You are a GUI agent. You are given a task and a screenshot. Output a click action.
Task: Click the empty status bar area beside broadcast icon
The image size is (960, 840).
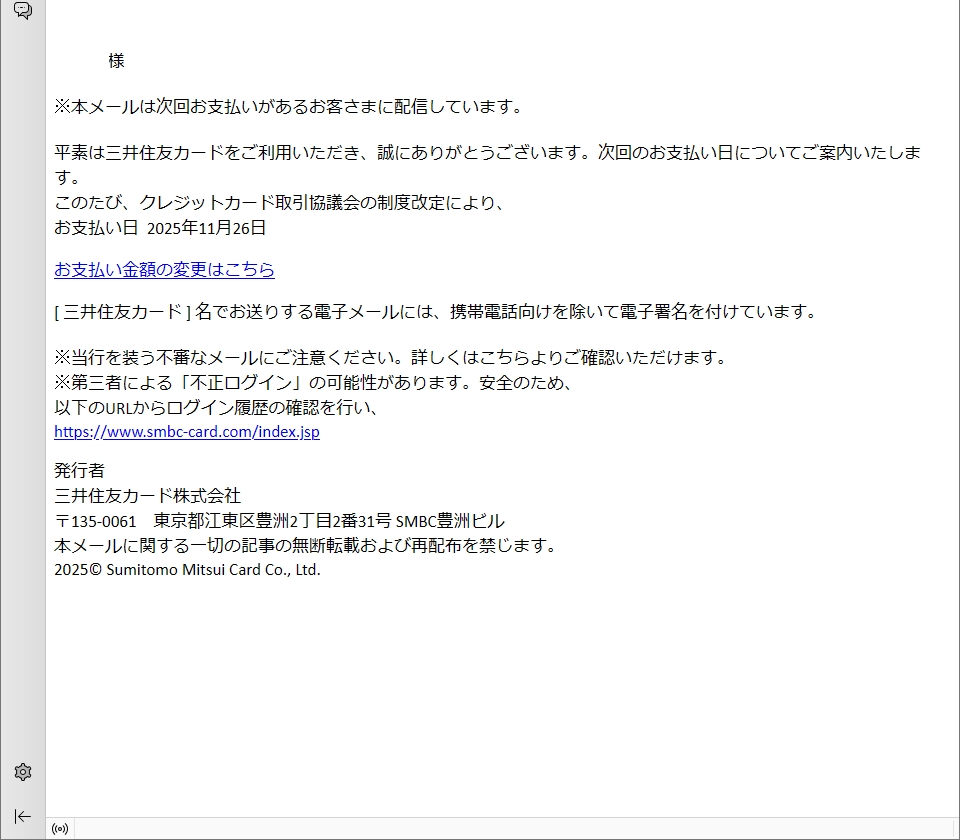pos(500,829)
